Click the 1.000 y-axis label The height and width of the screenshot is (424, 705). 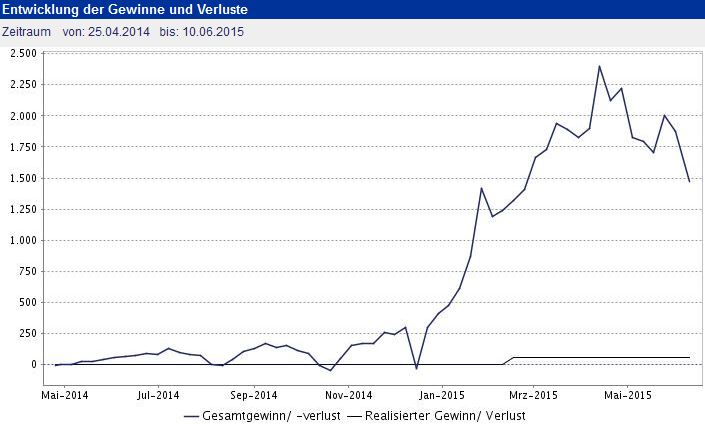23,240
